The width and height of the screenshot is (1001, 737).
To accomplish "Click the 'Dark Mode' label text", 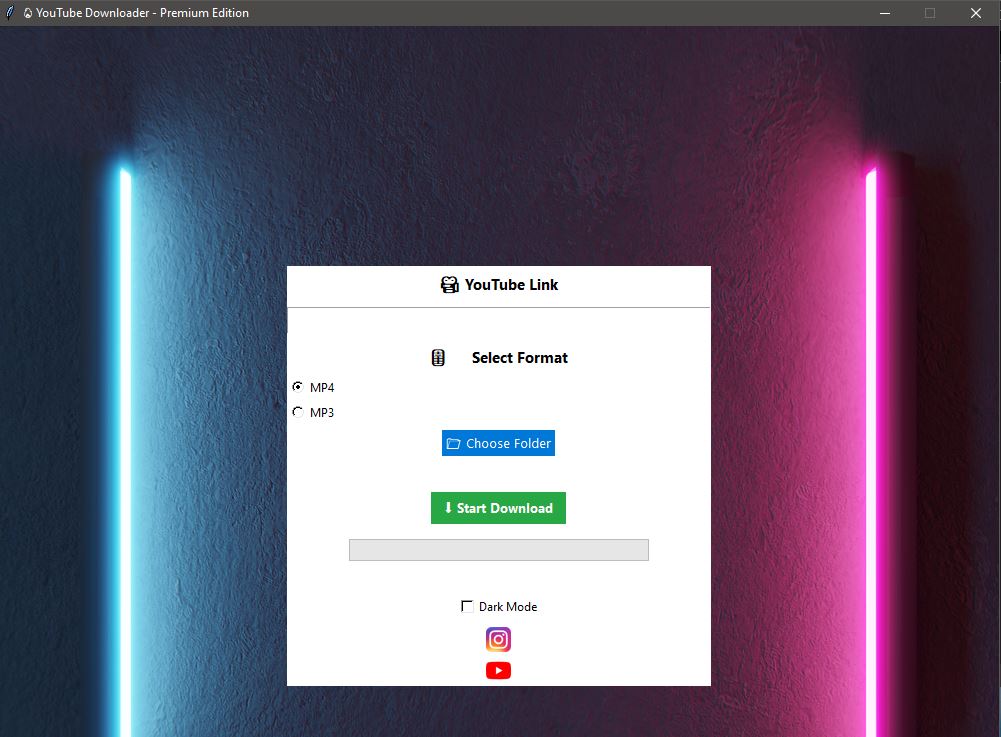I will click(508, 607).
